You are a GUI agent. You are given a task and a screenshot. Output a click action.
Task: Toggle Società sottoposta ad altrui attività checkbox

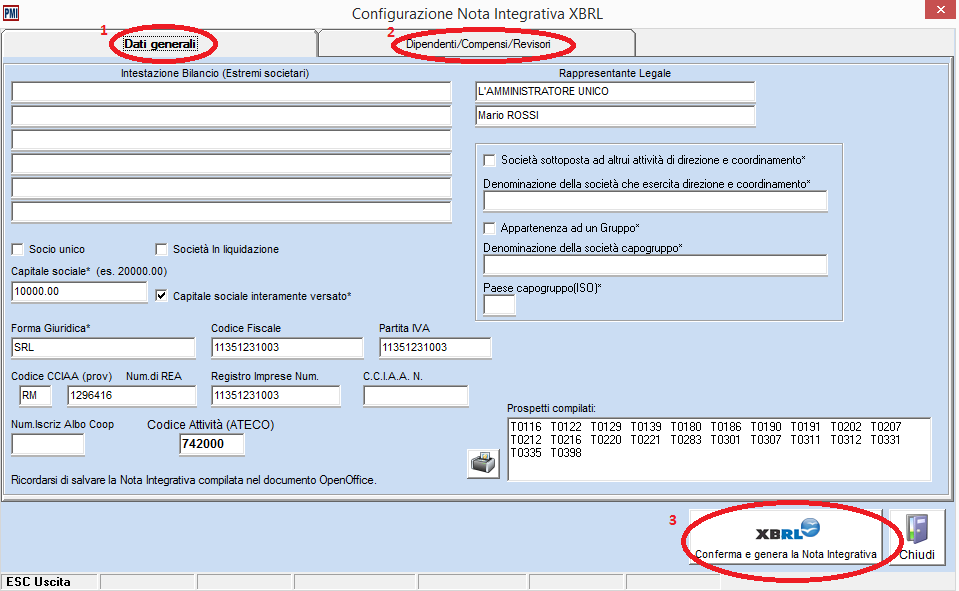click(490, 160)
